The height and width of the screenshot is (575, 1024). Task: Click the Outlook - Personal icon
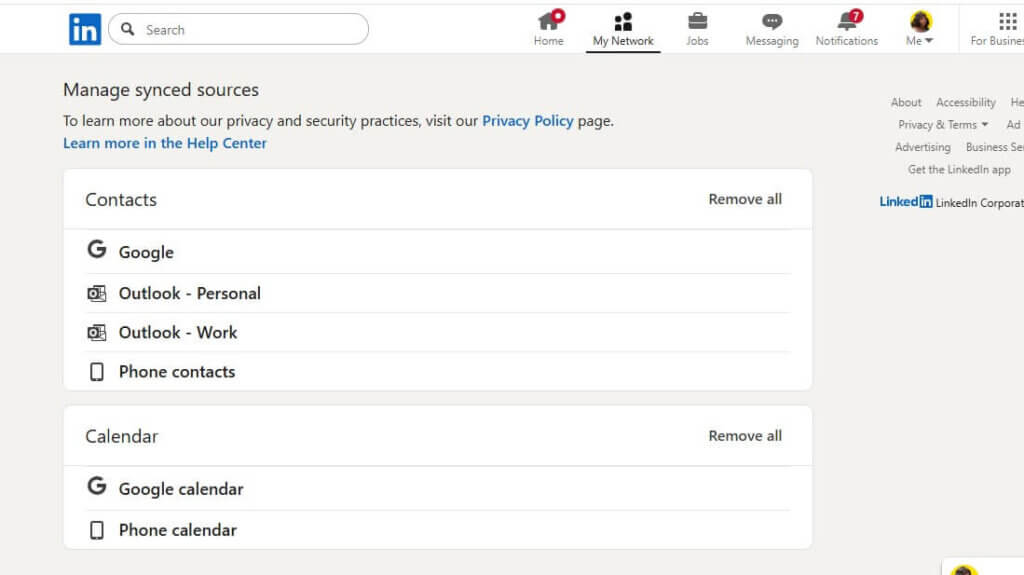97,293
